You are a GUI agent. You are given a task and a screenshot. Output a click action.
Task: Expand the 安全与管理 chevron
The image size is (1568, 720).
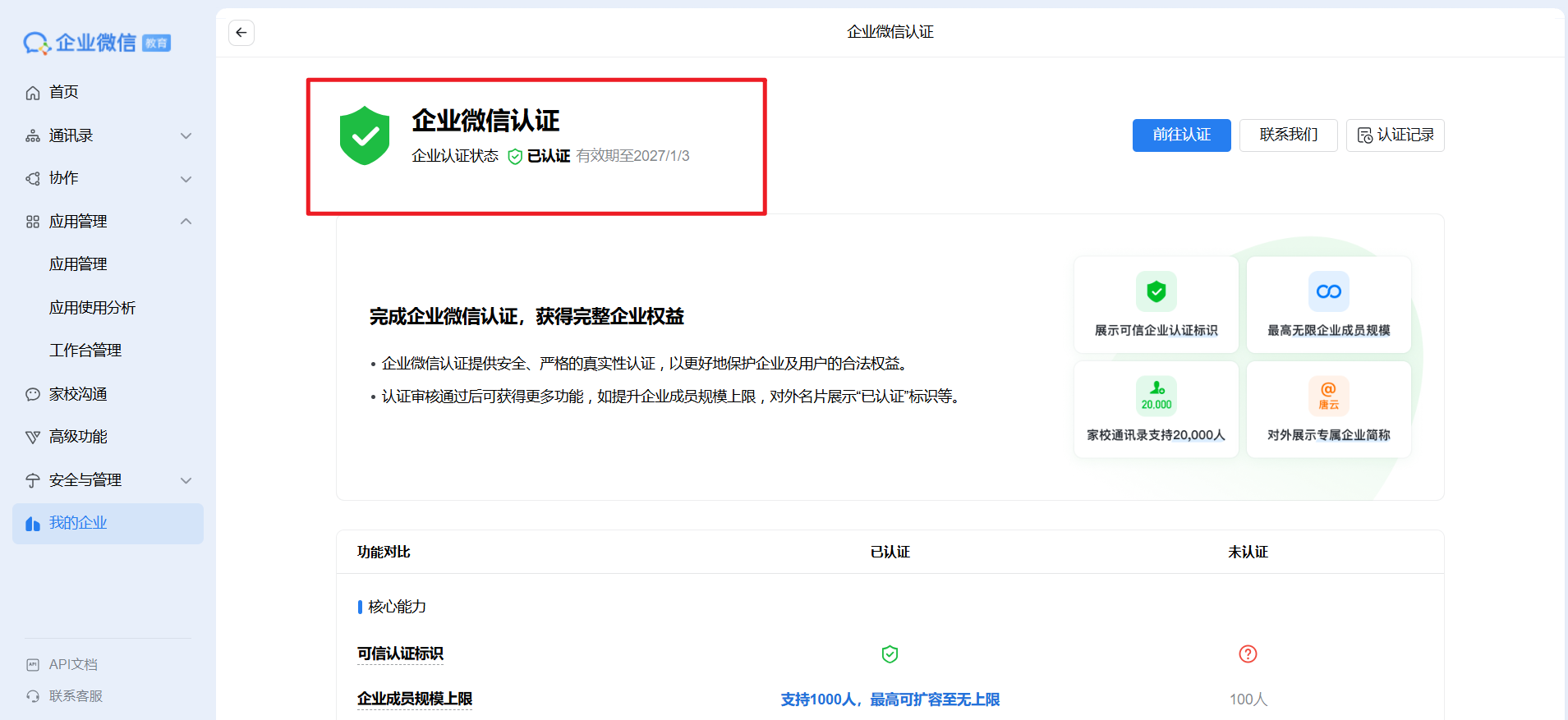(x=186, y=480)
